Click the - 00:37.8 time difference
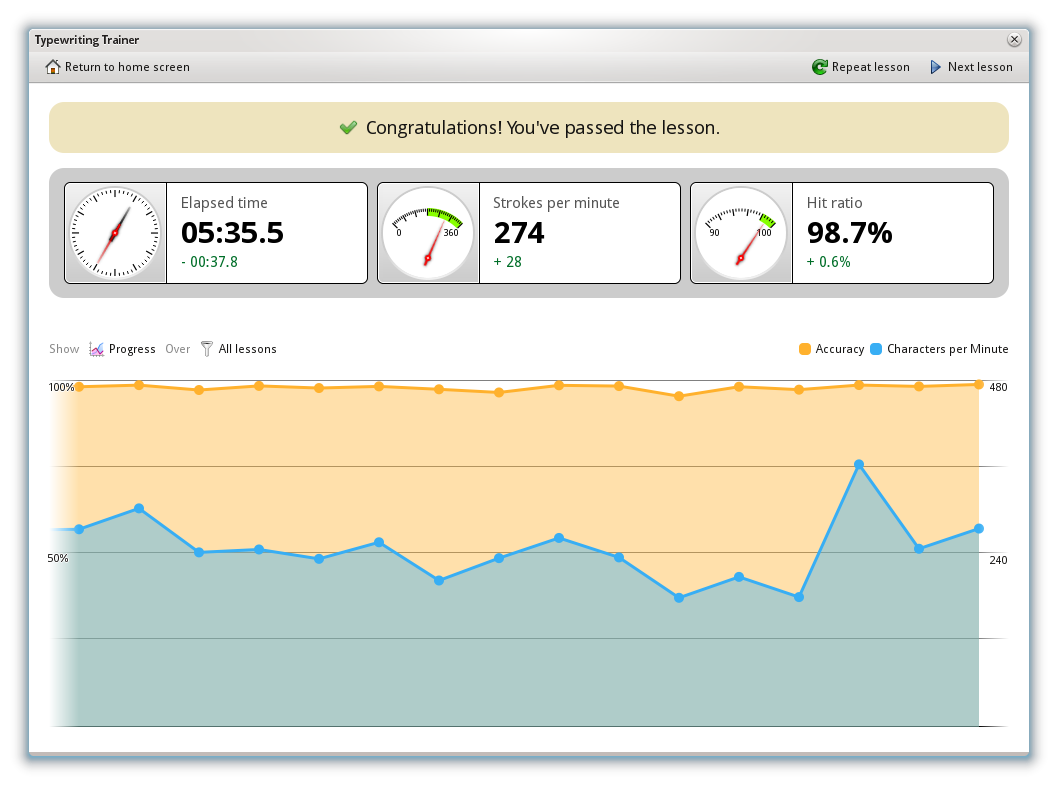Screen dimensions: 1058x785 pyautogui.click(x=209, y=262)
